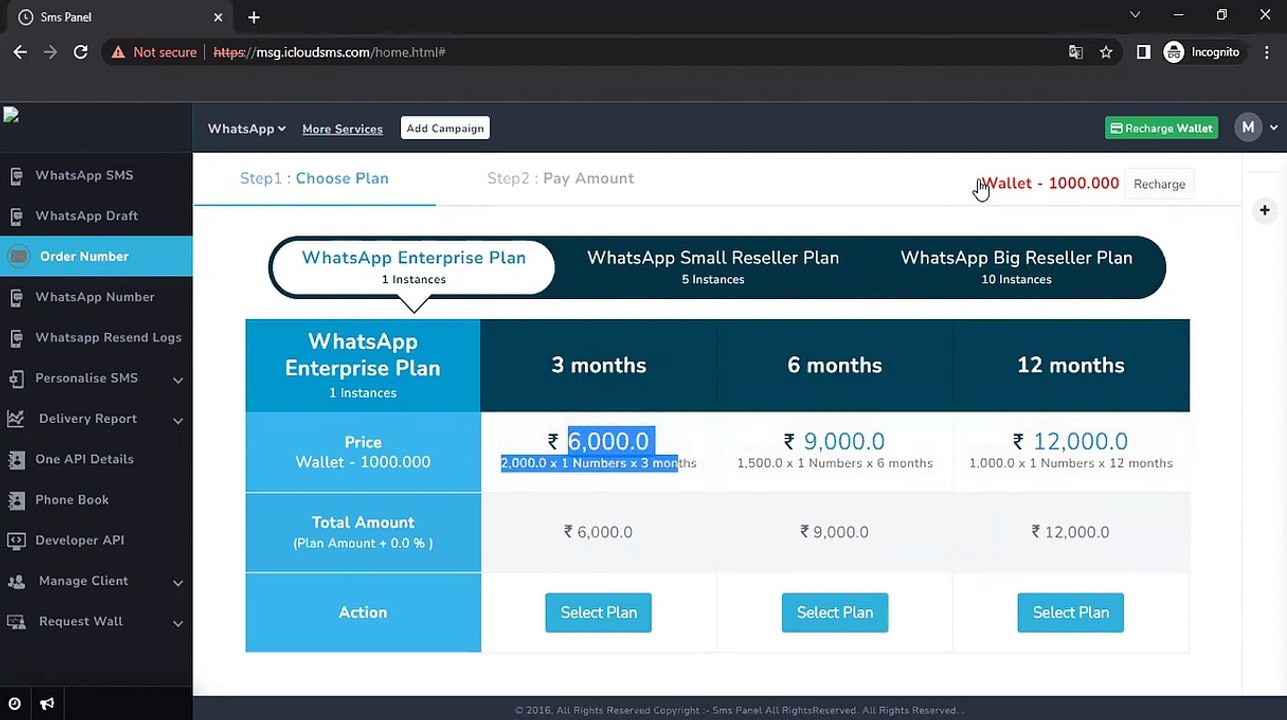Open the More Services link
Viewport: 1287px width, 720px height.
click(342, 129)
